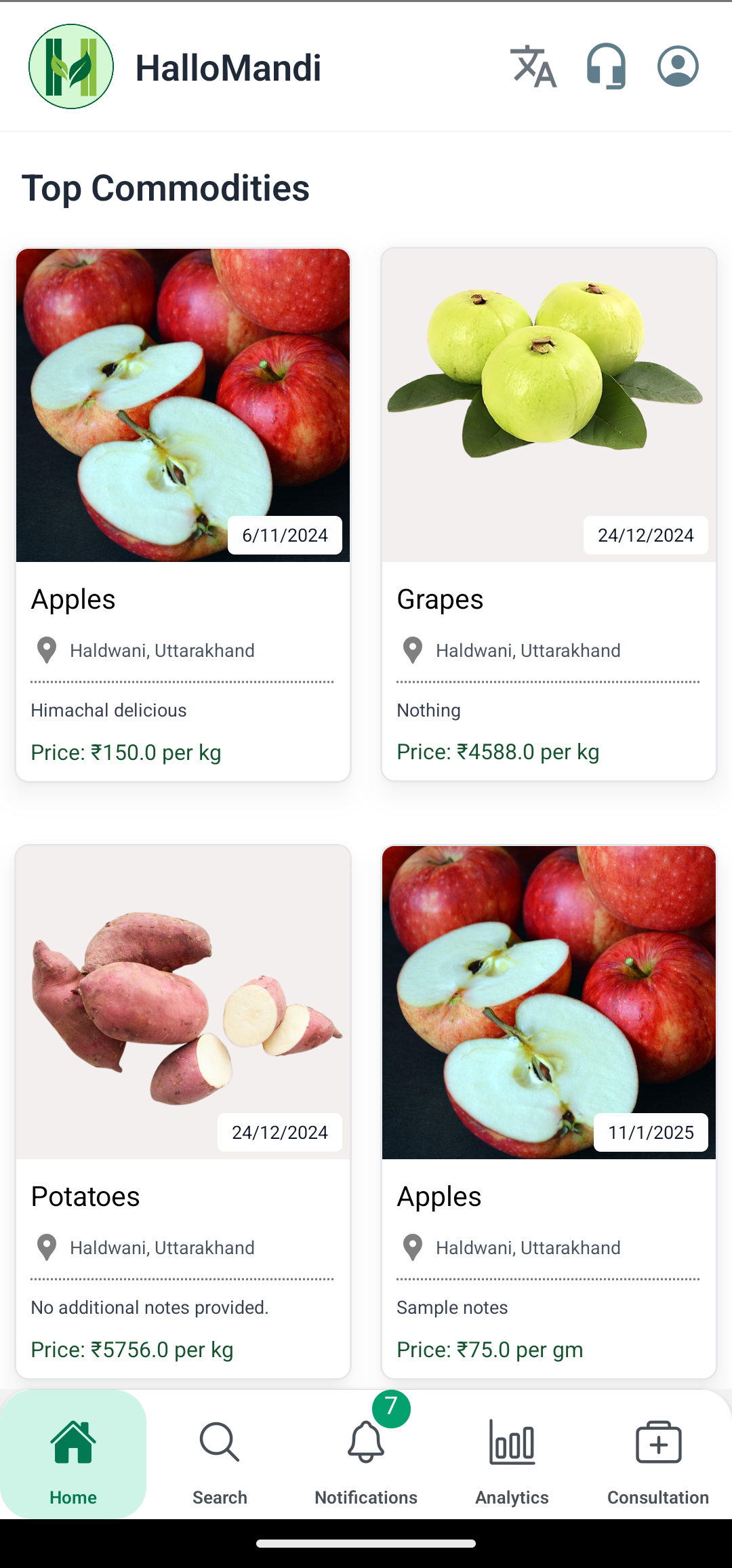Open the user profile icon
This screenshot has height=1568, width=732.
[x=678, y=66]
